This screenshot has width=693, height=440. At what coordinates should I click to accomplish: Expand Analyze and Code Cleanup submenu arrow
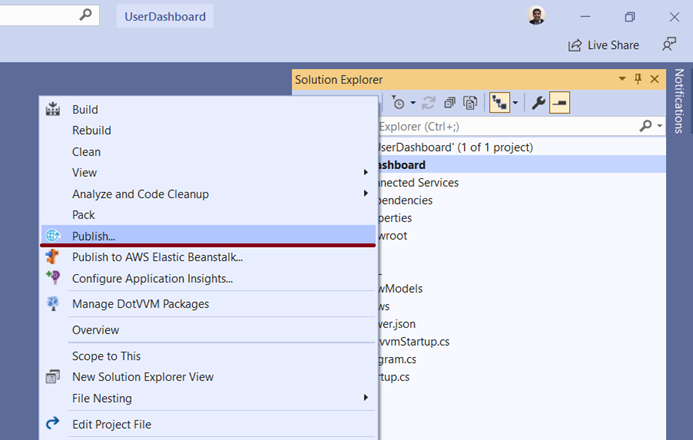click(x=366, y=193)
